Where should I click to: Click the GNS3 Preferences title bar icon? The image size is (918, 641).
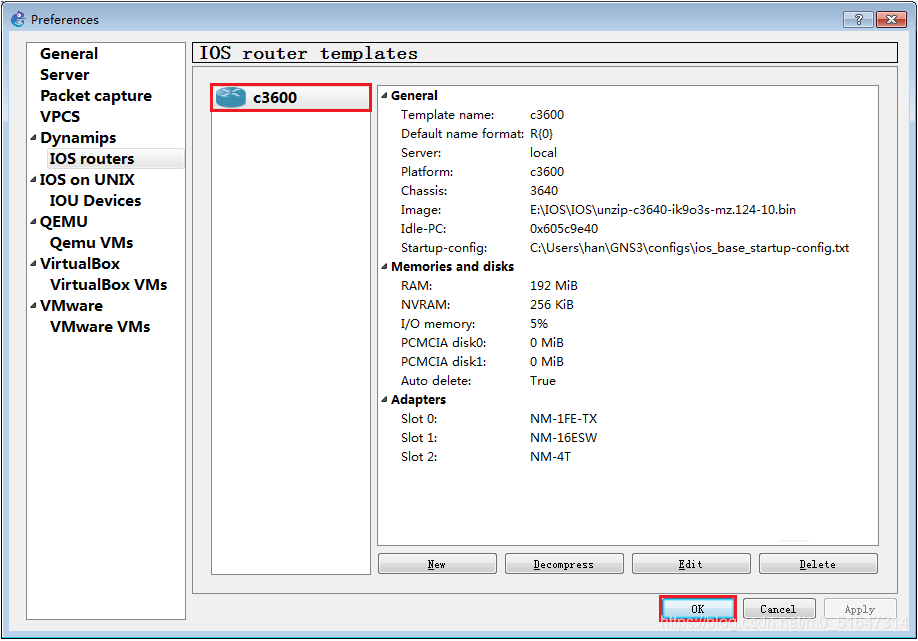click(x=18, y=19)
